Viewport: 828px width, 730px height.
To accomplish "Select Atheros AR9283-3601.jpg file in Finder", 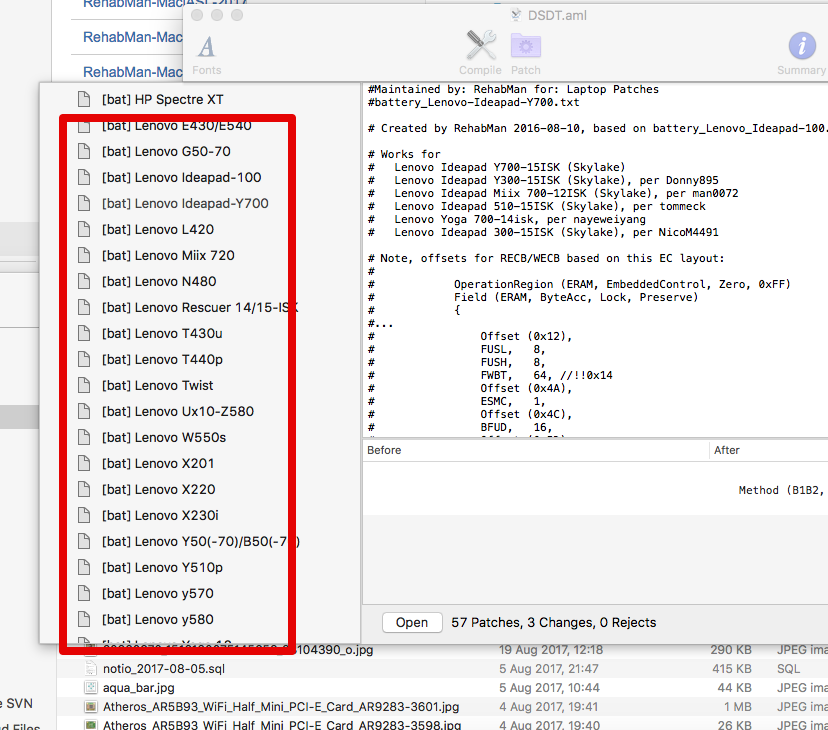I will point(281,707).
